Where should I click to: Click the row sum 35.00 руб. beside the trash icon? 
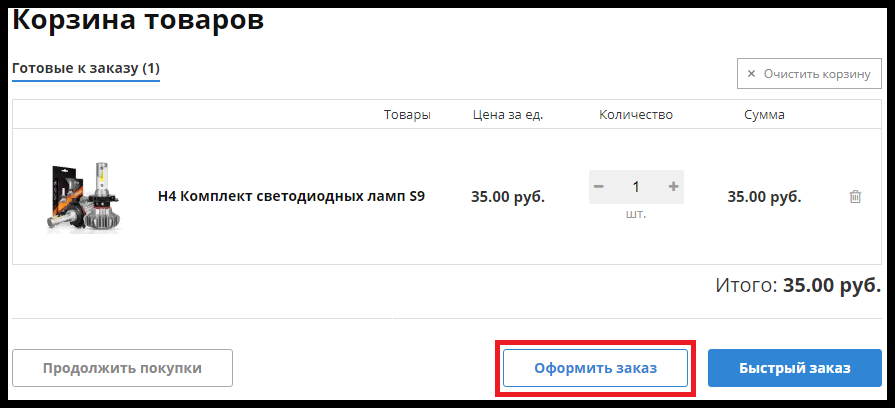click(764, 197)
